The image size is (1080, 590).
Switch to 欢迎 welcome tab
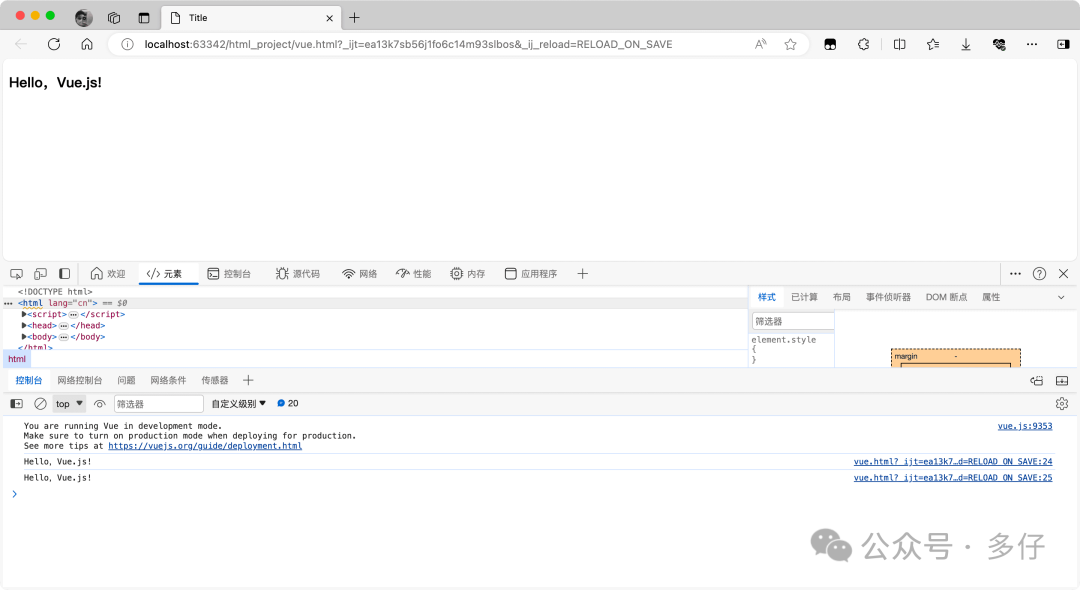click(x=108, y=274)
